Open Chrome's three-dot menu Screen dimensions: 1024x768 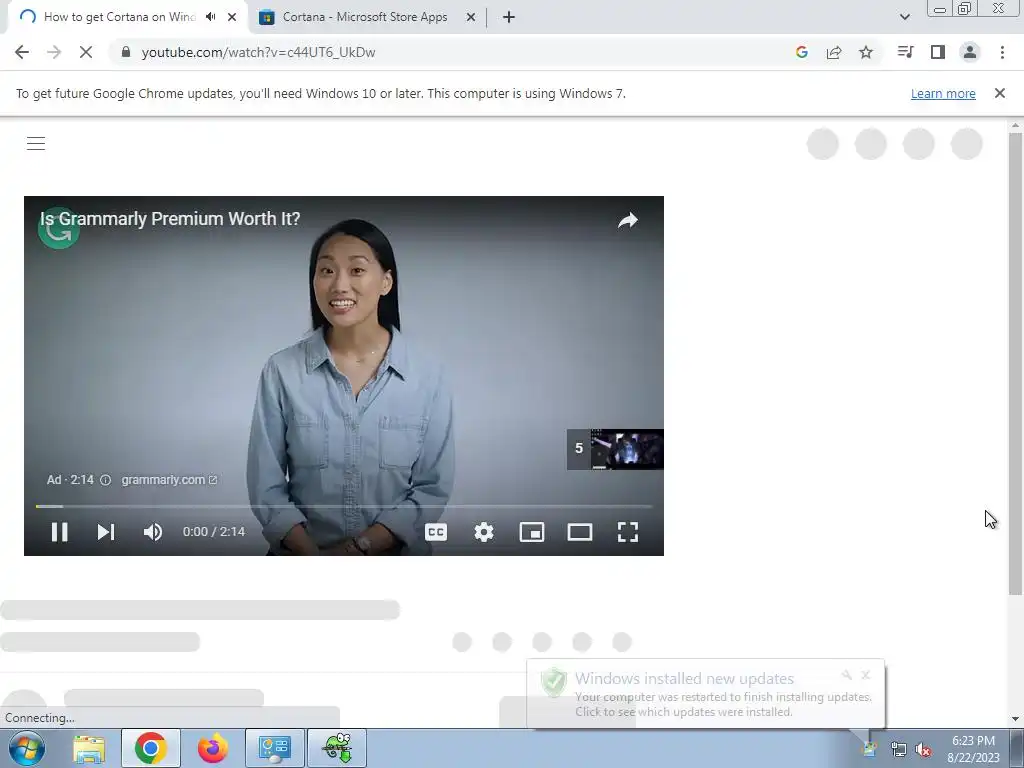1002,52
